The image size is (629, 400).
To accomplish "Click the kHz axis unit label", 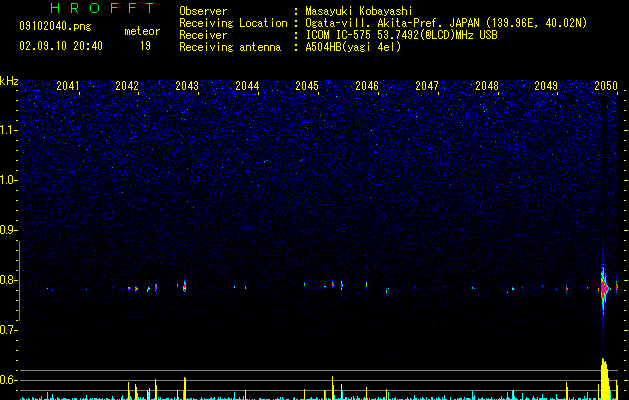I will pyautogui.click(x=9, y=81).
